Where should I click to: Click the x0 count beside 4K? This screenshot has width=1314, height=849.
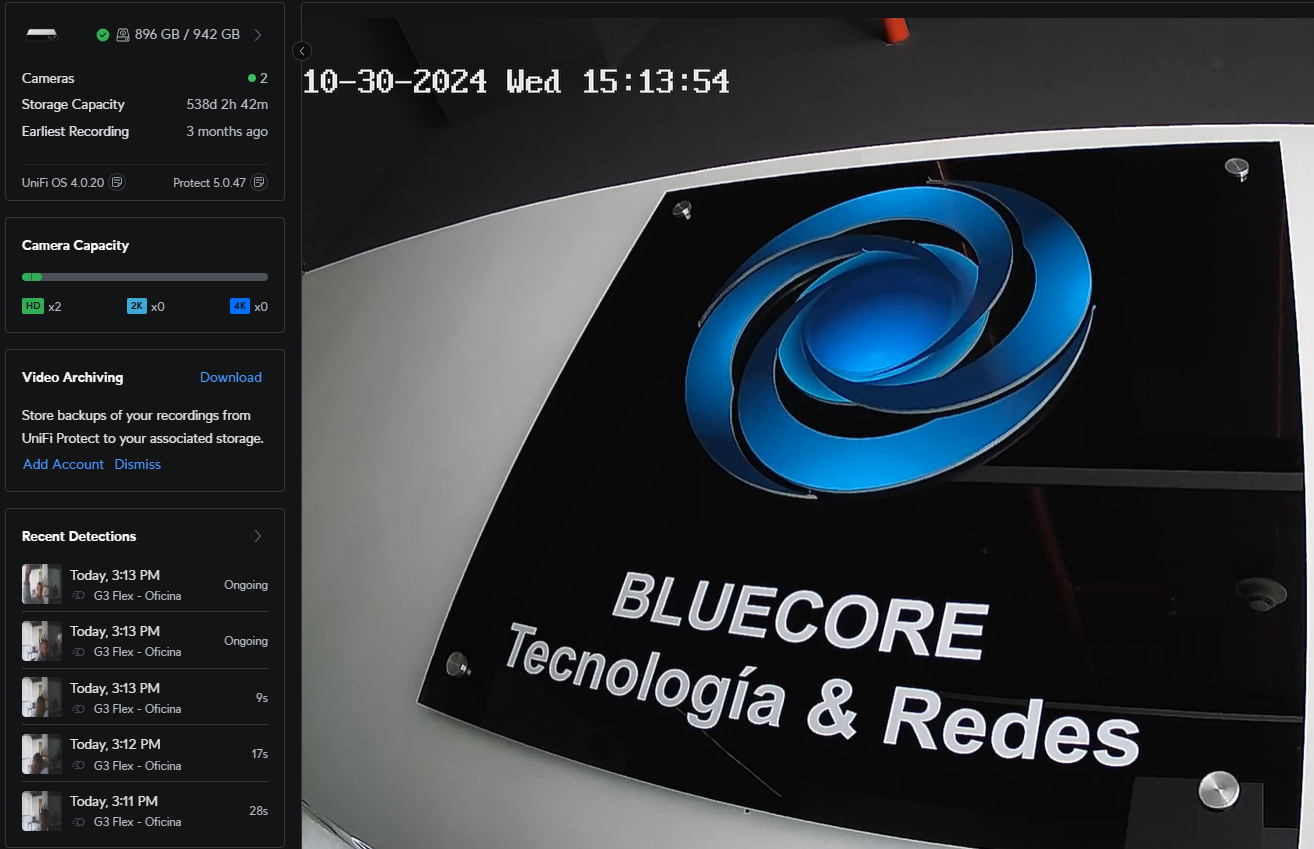tap(261, 307)
